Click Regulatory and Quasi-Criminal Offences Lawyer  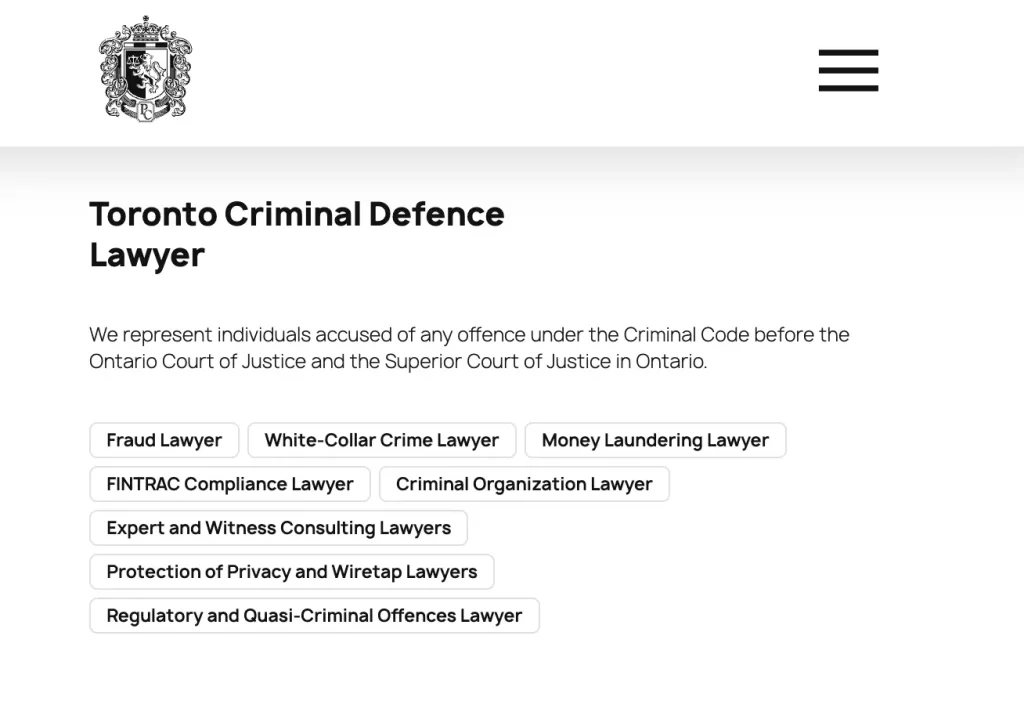pyautogui.click(x=314, y=616)
